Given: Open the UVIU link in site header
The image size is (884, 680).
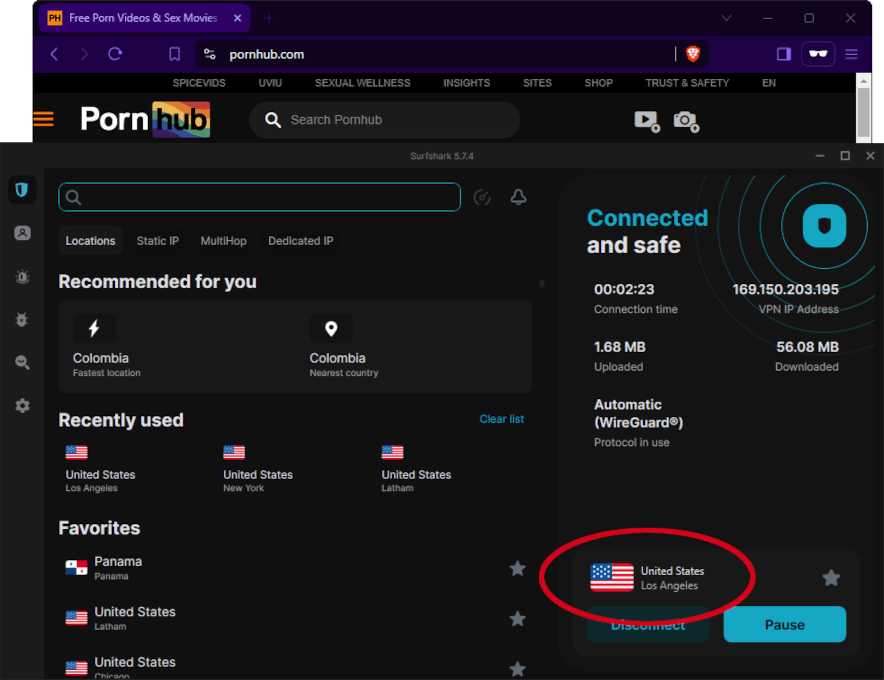Looking at the screenshot, I should (270, 83).
